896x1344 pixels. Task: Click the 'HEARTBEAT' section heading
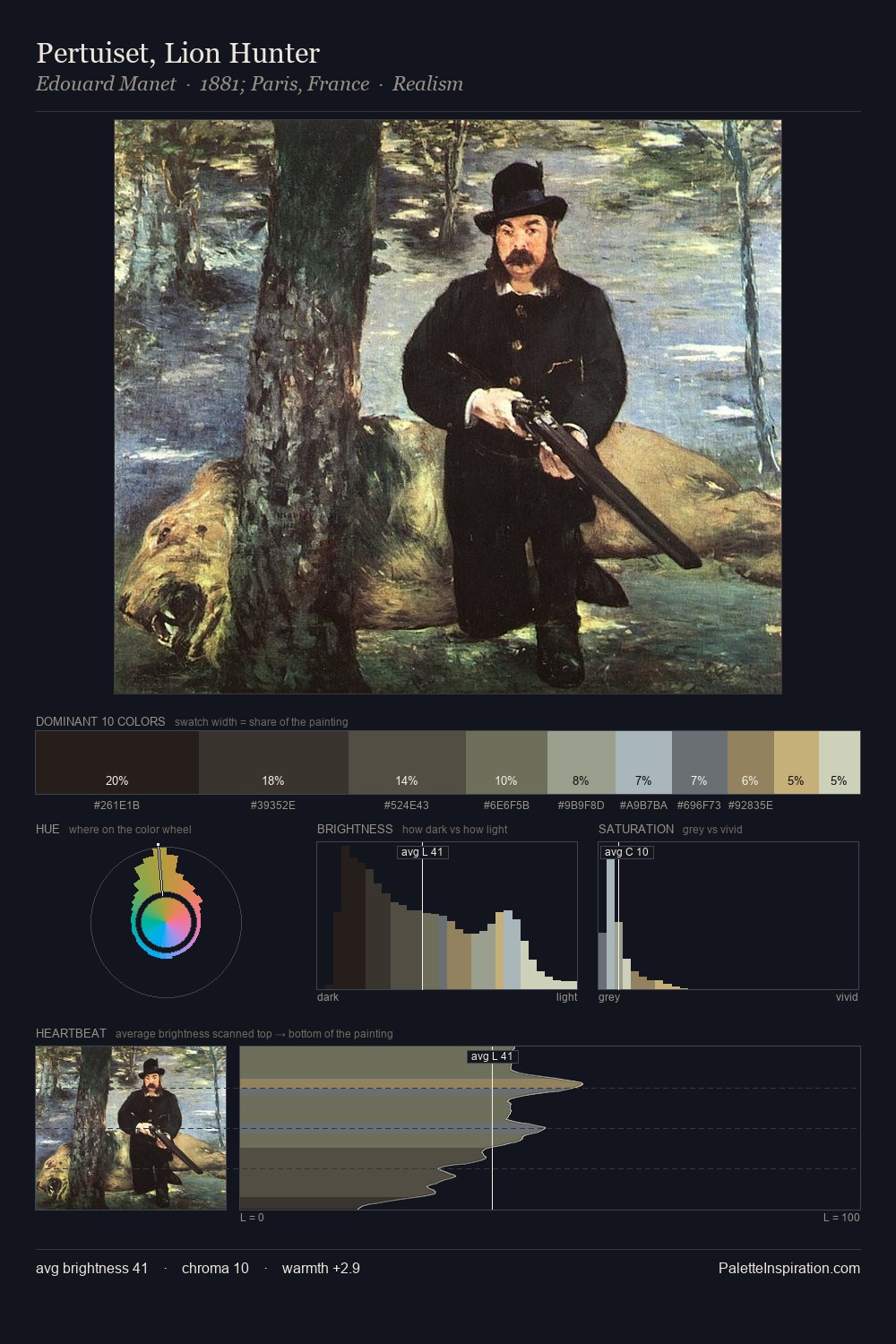pos(71,1033)
